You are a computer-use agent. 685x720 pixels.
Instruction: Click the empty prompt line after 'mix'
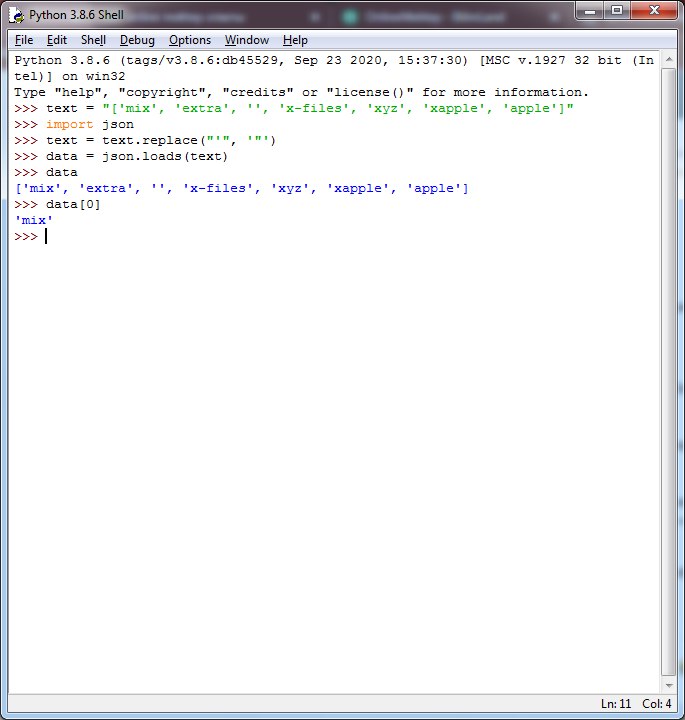pos(30,236)
